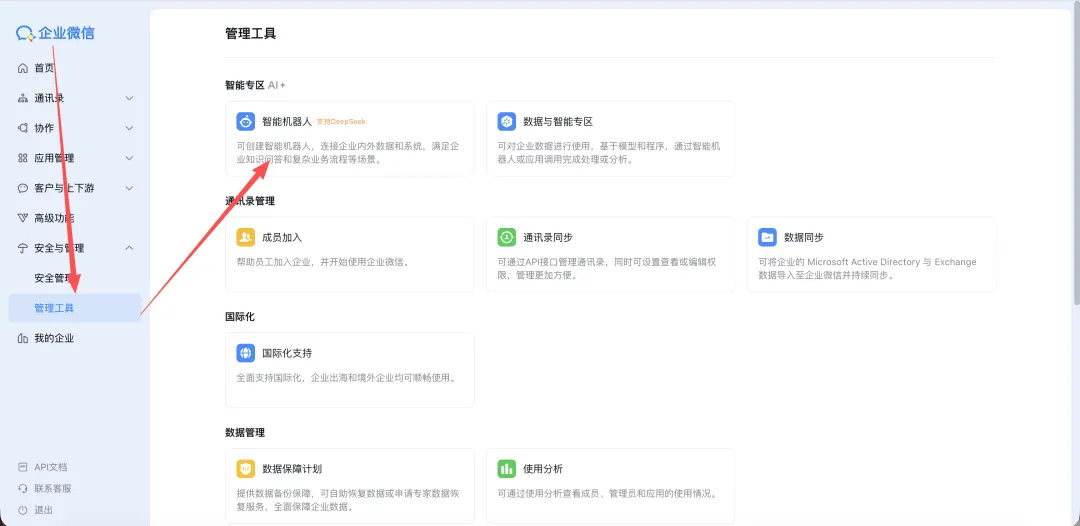Click the 高级功能 icon

23,218
